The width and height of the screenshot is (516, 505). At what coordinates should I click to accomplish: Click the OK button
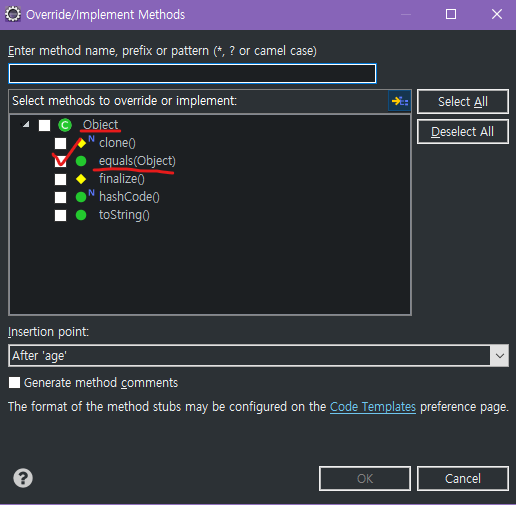pyautogui.click(x=365, y=478)
